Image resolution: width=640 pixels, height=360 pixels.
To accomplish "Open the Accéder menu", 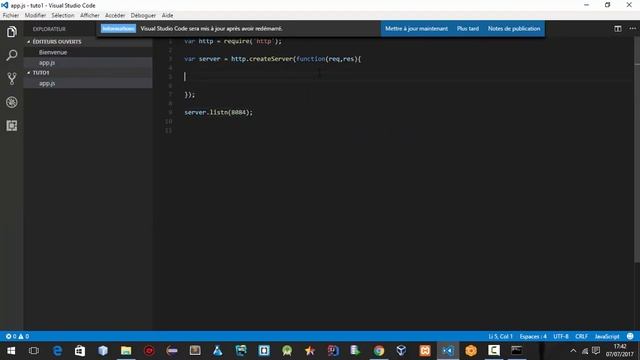I will click(115, 16).
